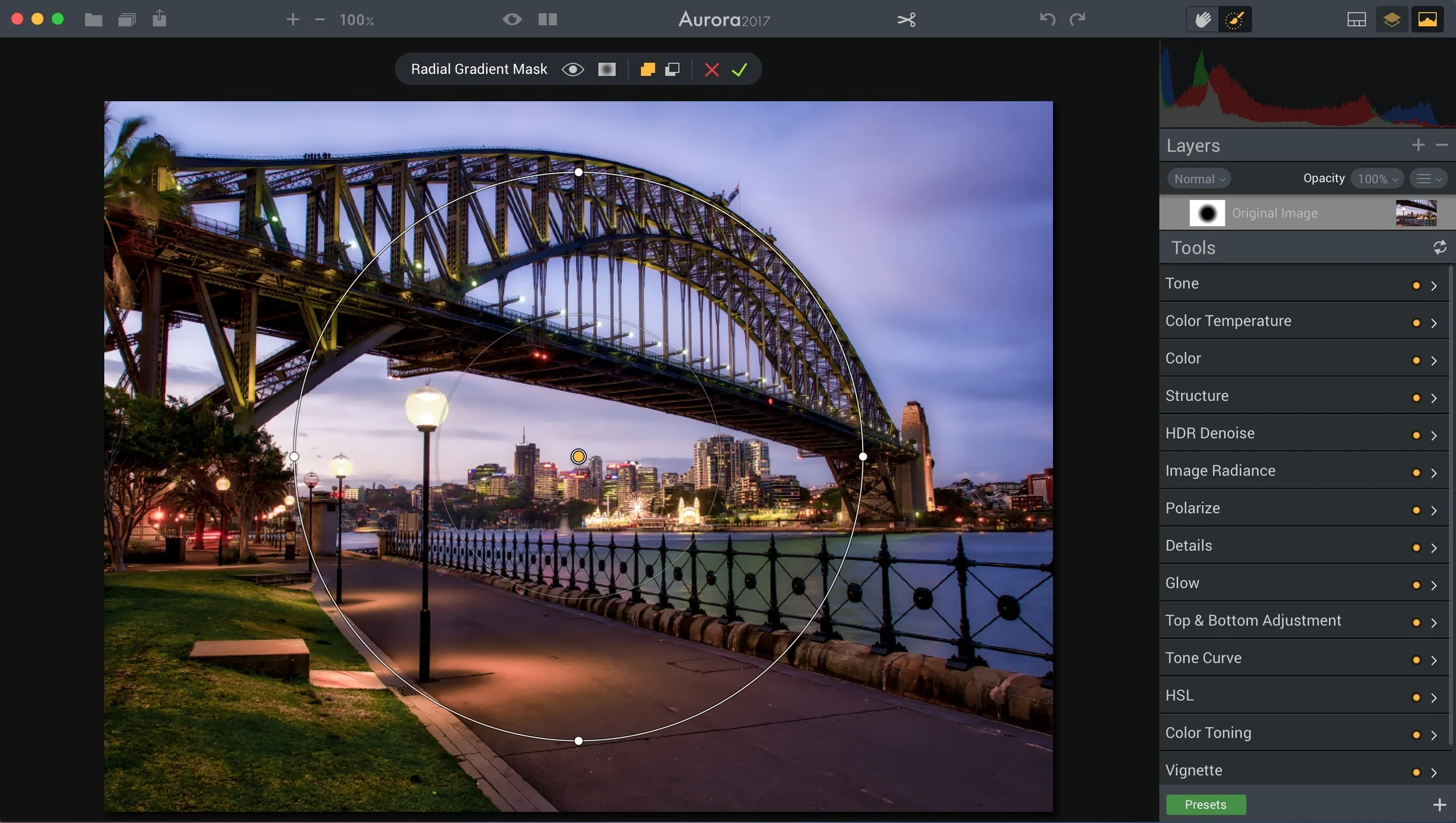The height and width of the screenshot is (823, 1456).
Task: Toggle mask visibility with the eye icon
Action: (x=573, y=69)
